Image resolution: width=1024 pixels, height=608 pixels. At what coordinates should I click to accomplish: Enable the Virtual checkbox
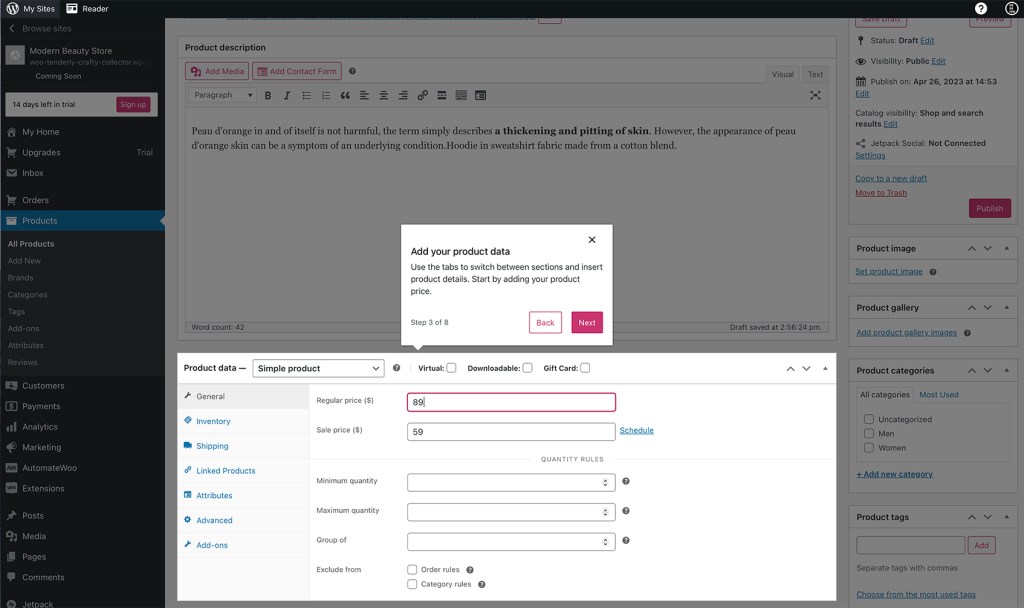click(x=451, y=368)
